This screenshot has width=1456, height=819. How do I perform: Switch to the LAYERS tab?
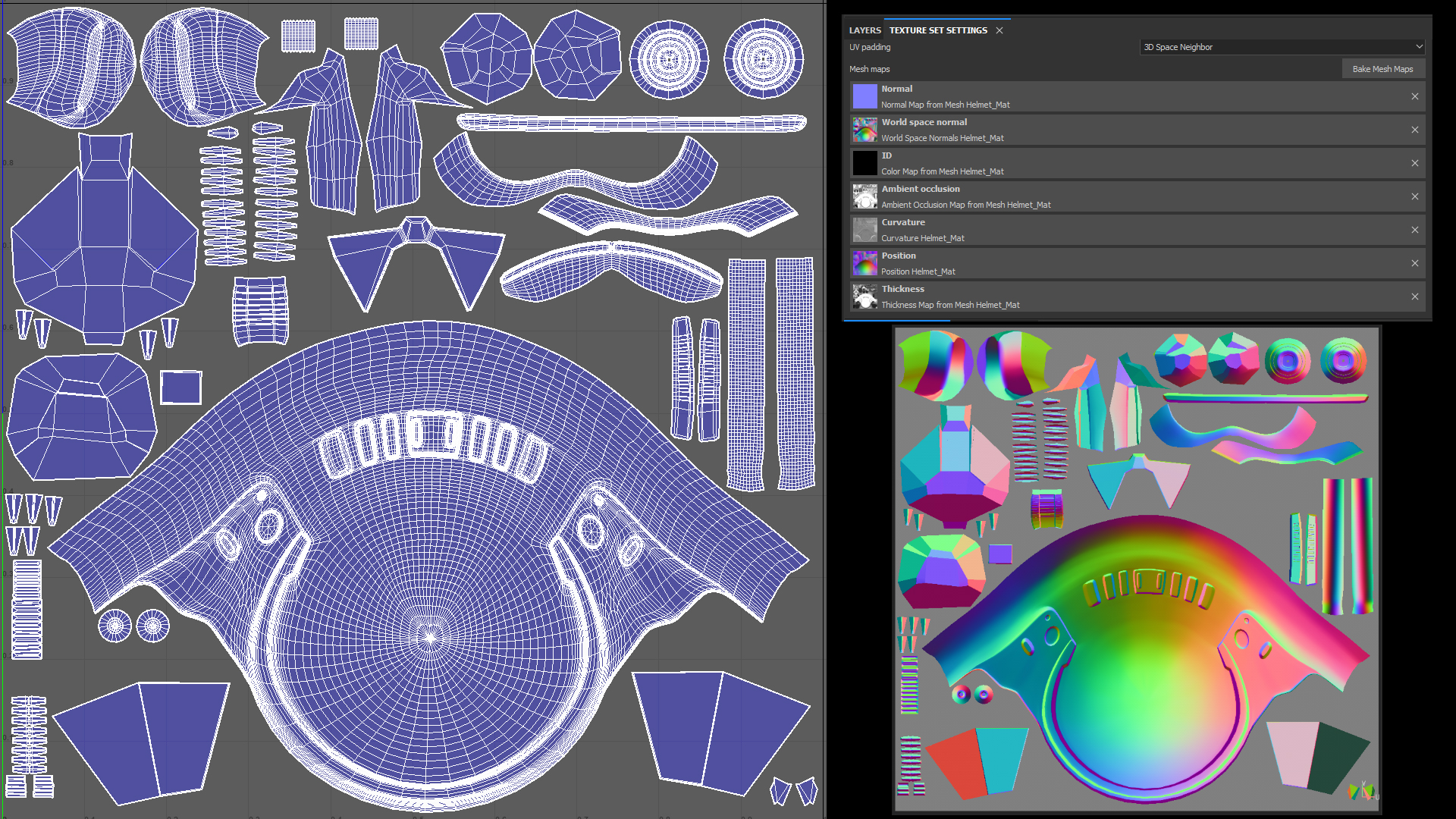(x=864, y=30)
